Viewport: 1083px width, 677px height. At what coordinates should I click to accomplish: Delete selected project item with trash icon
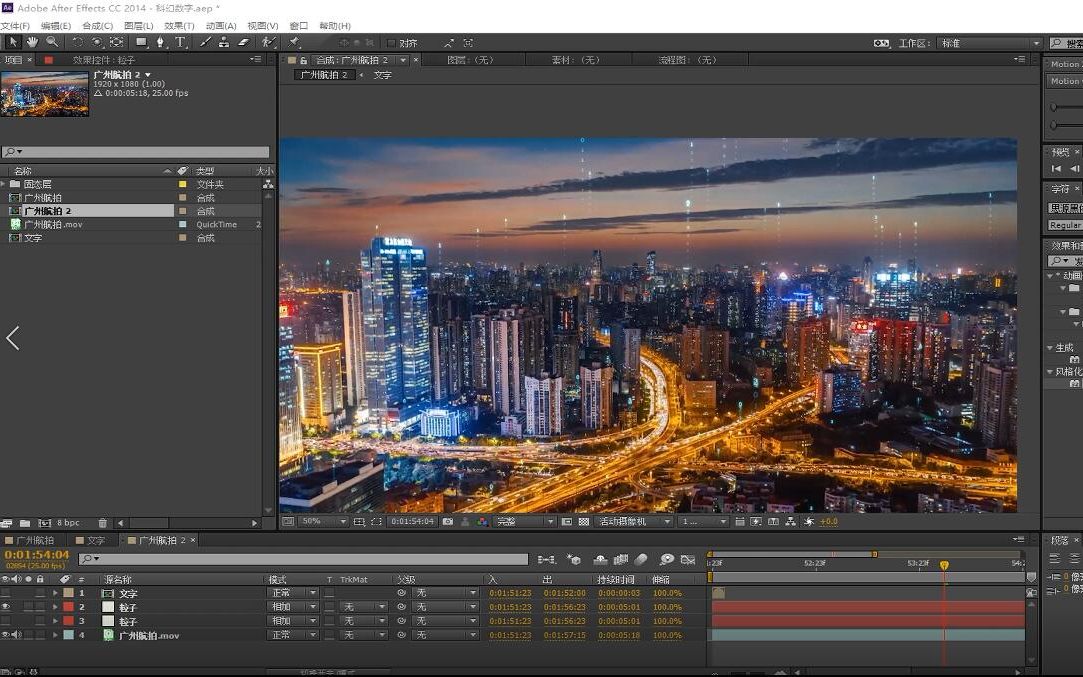(x=102, y=522)
